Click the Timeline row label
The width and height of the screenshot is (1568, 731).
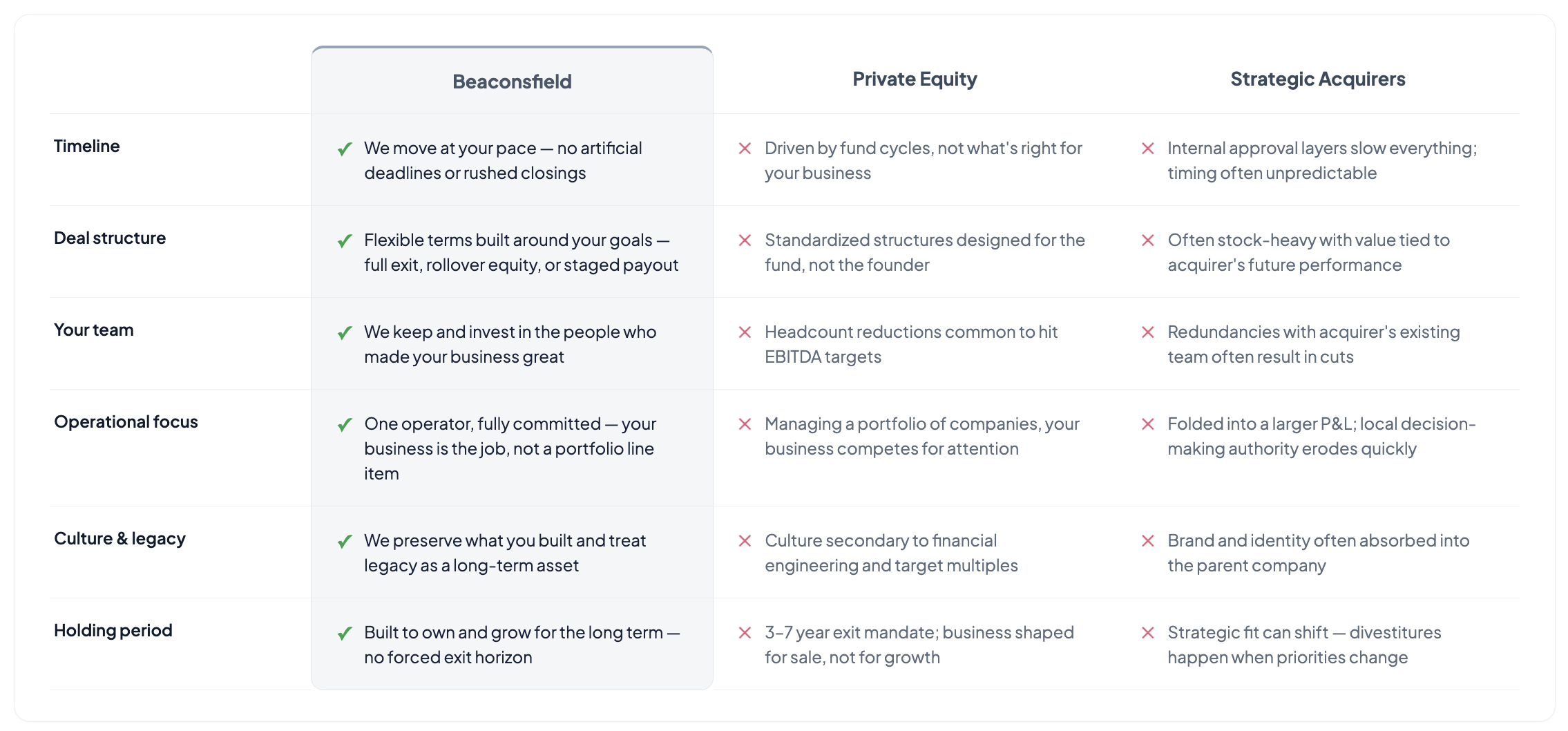coord(87,146)
